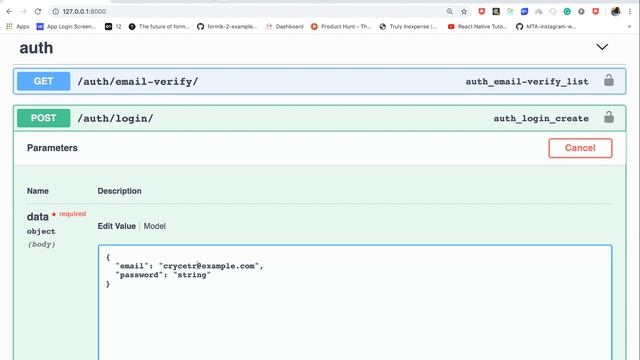The width and height of the screenshot is (640, 360).
Task: Click the blue square extension icon
Action: [524, 11]
